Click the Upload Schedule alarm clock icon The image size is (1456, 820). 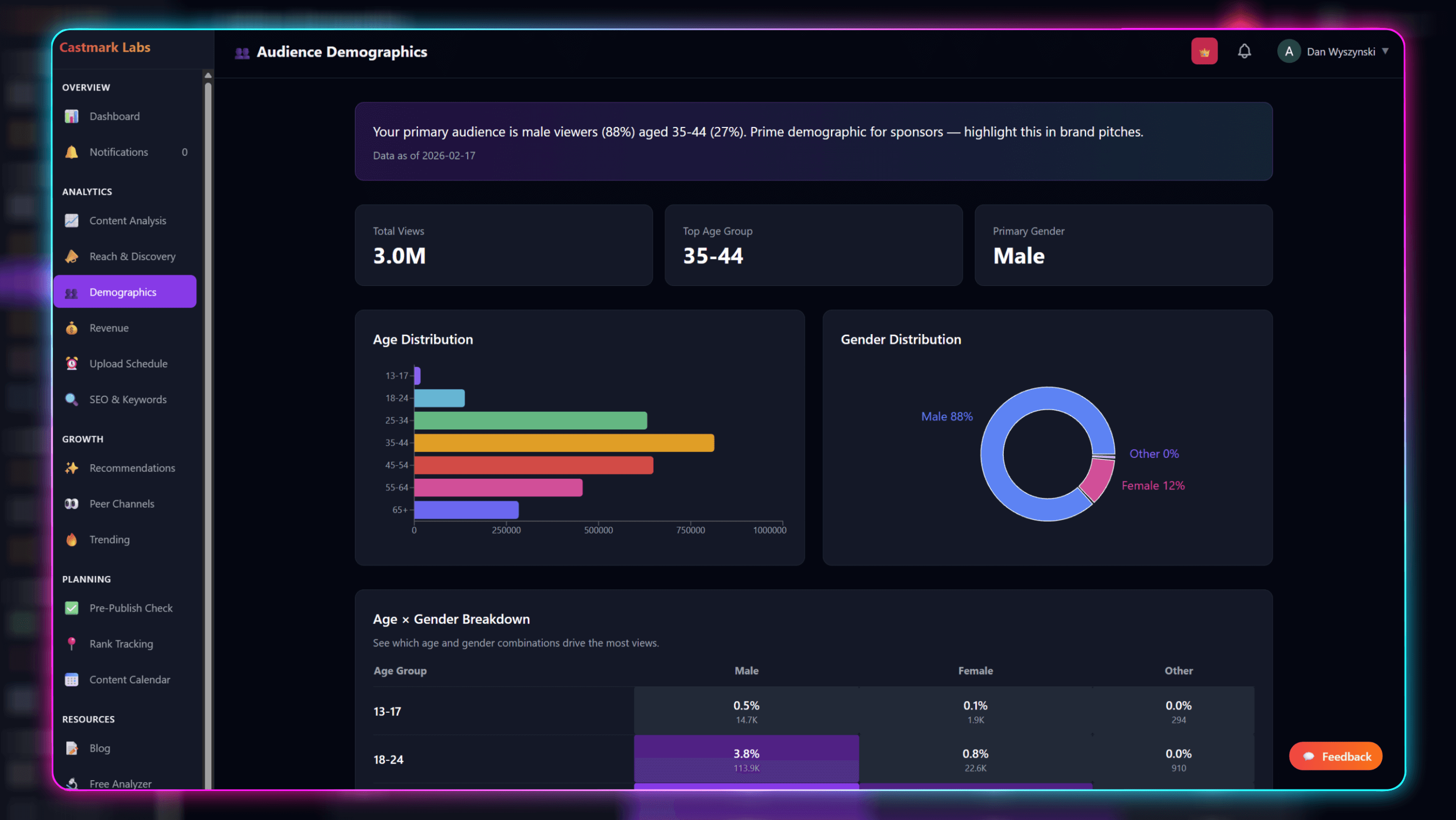(x=71, y=364)
